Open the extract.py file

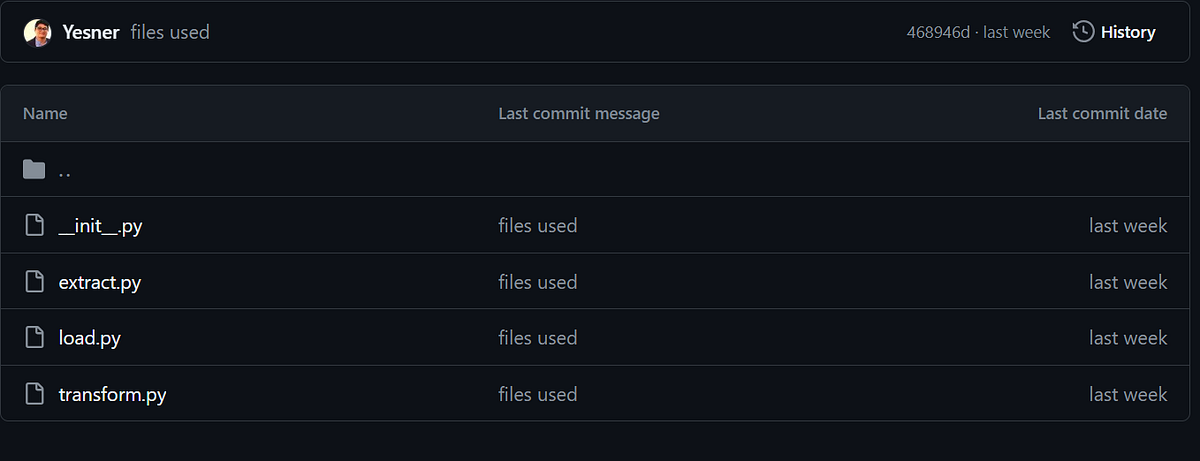pyautogui.click(x=100, y=282)
